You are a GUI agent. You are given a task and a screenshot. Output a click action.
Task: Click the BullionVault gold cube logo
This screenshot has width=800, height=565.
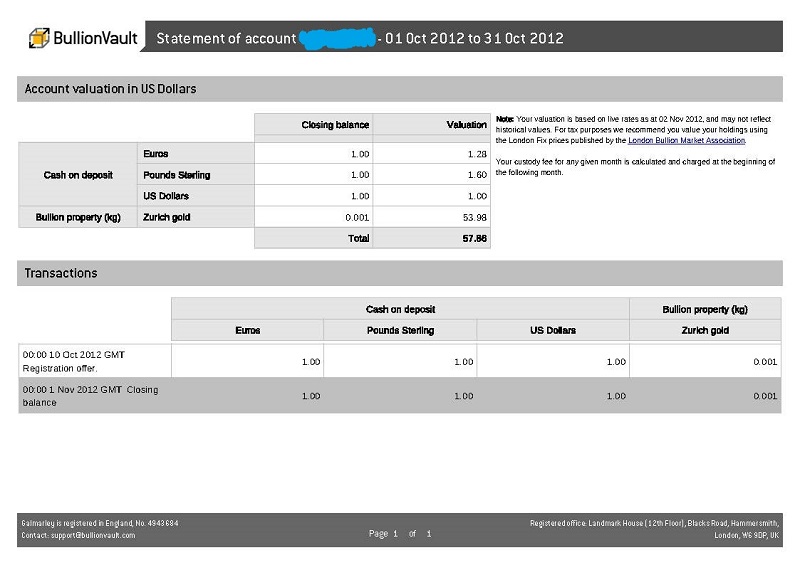(39, 38)
